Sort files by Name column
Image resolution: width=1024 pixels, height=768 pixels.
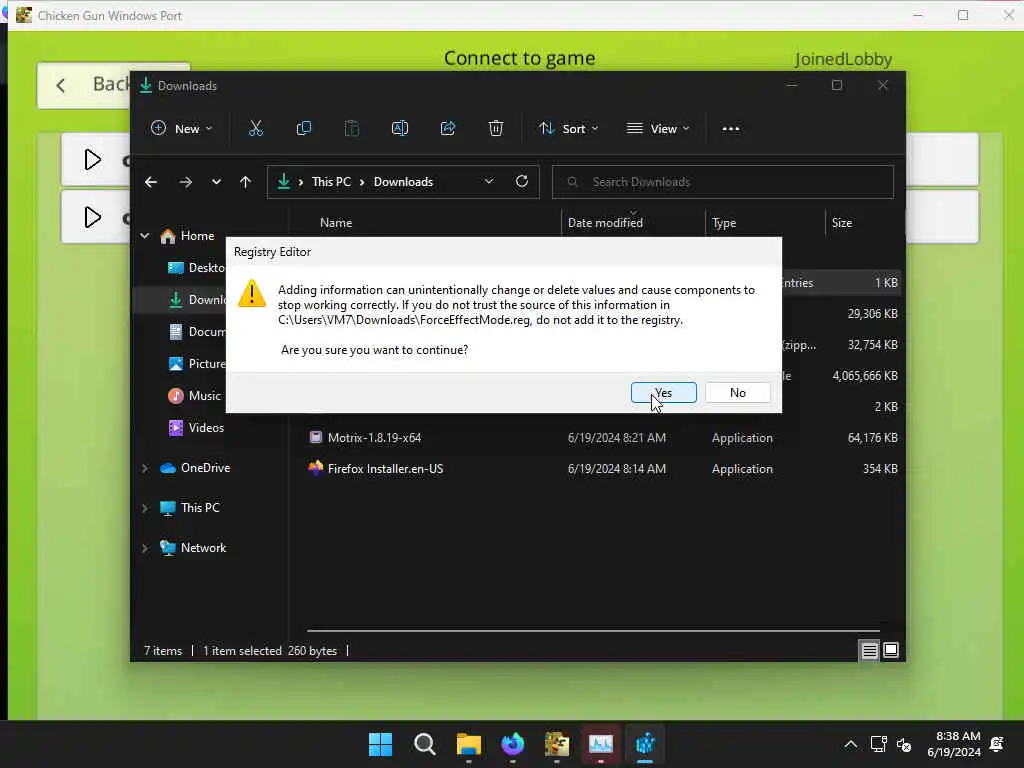[336, 223]
